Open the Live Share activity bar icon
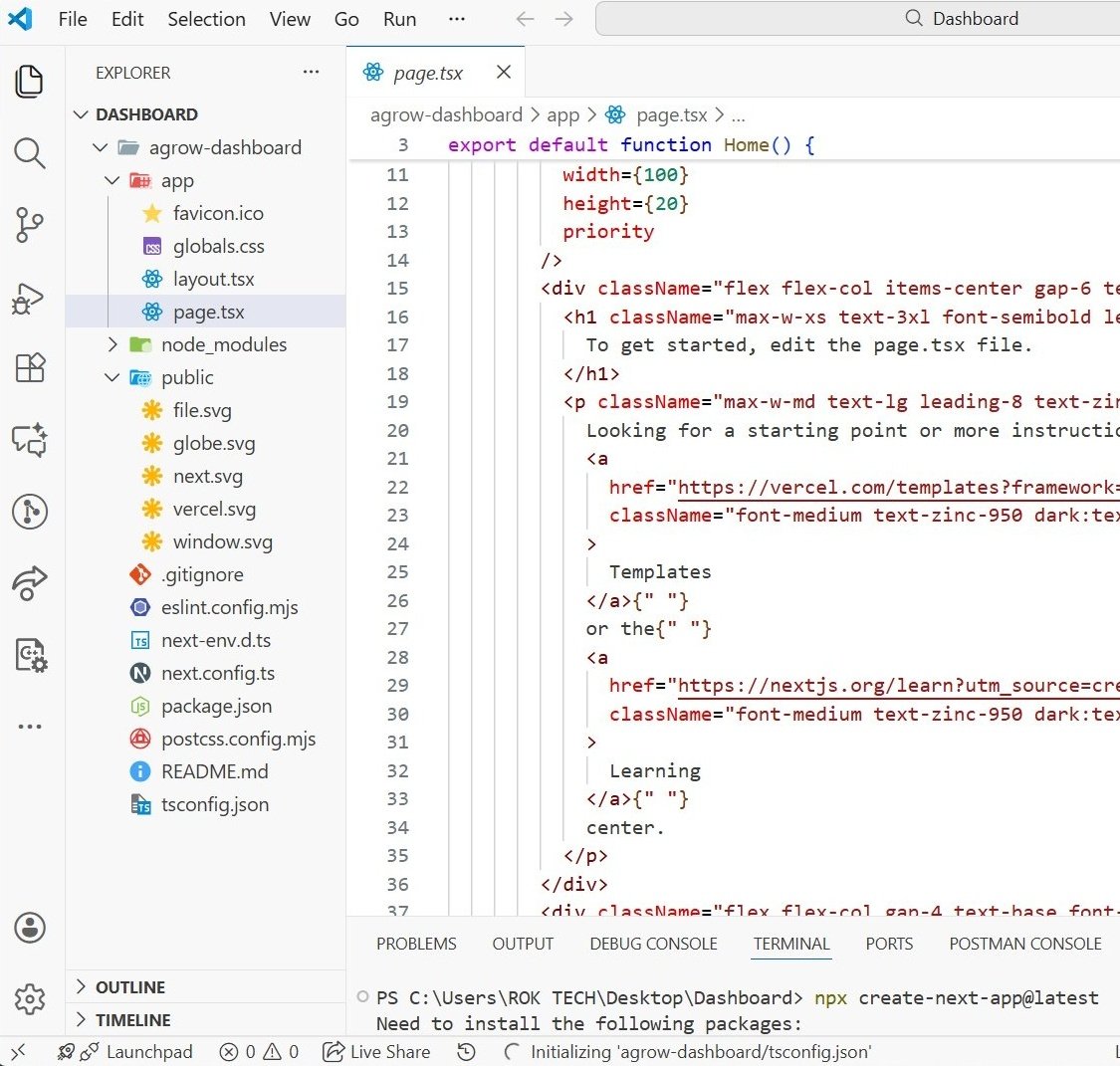Viewport: 1120px width, 1066px height. pos(29,582)
